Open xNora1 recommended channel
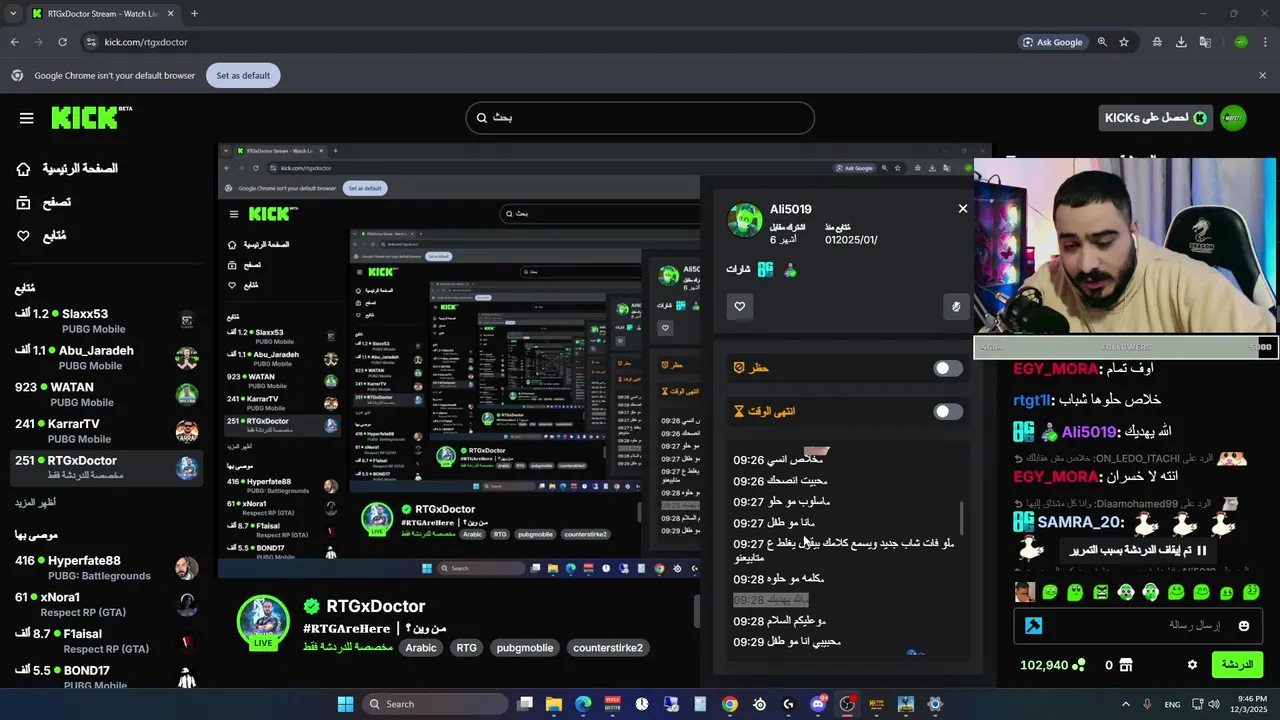This screenshot has height=720, width=1280. 104,605
